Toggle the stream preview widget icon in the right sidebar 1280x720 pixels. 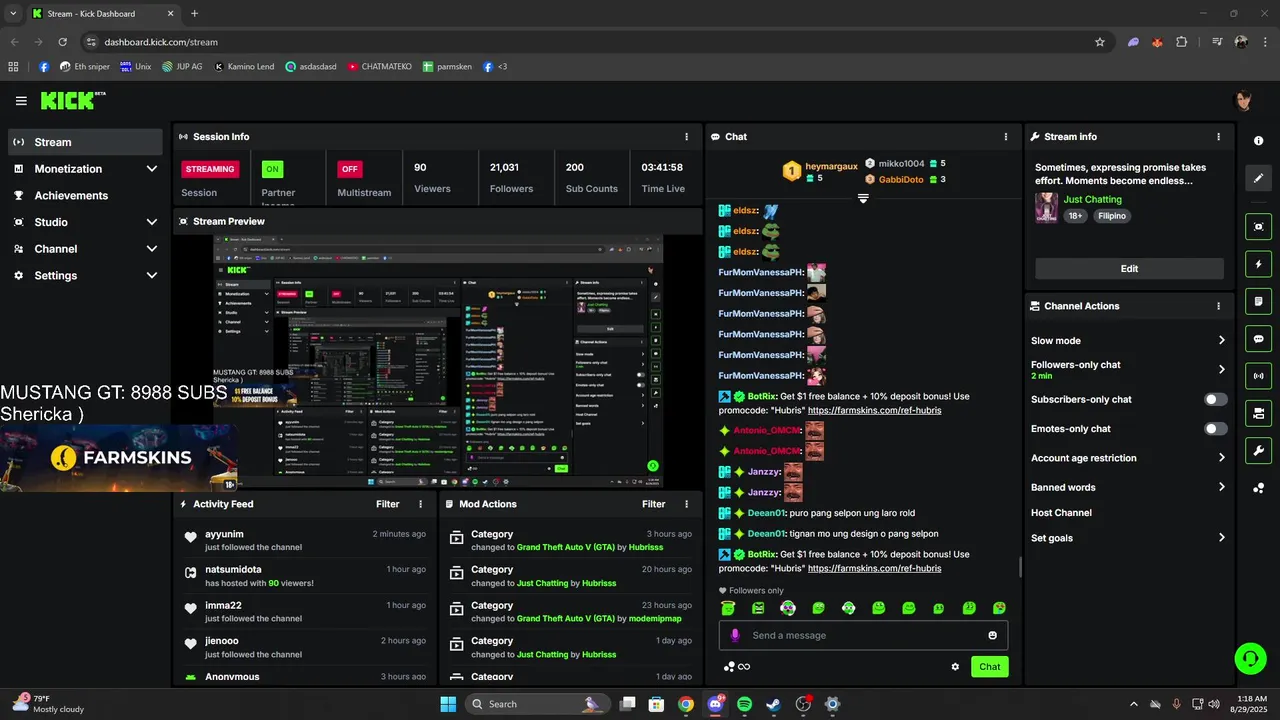click(x=1259, y=227)
